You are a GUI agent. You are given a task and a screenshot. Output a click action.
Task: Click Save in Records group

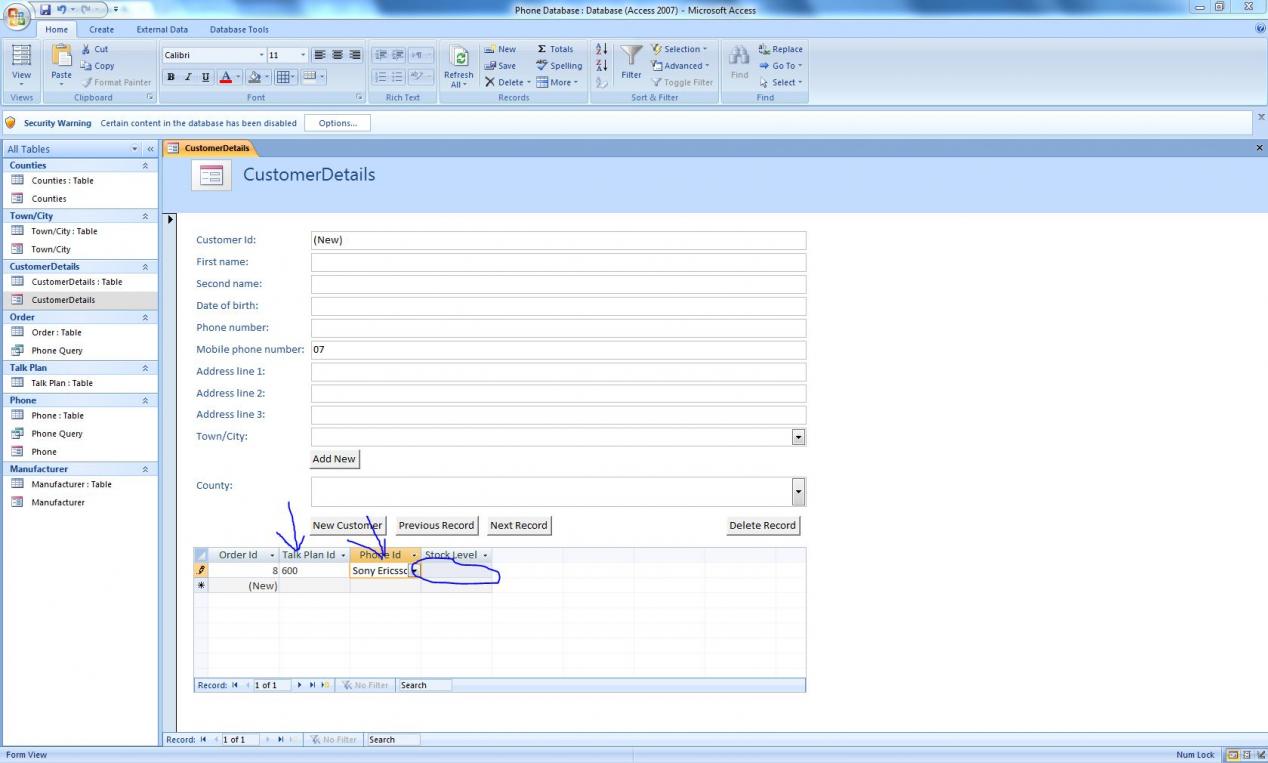[501, 66]
